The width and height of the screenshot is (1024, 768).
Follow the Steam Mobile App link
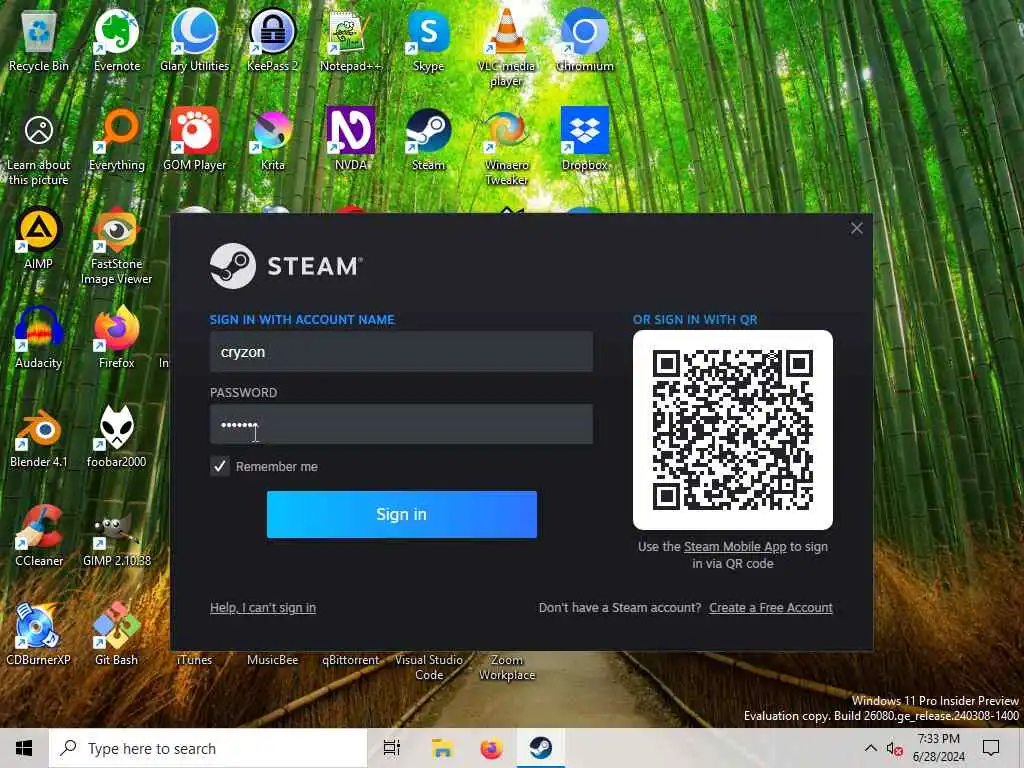click(735, 547)
